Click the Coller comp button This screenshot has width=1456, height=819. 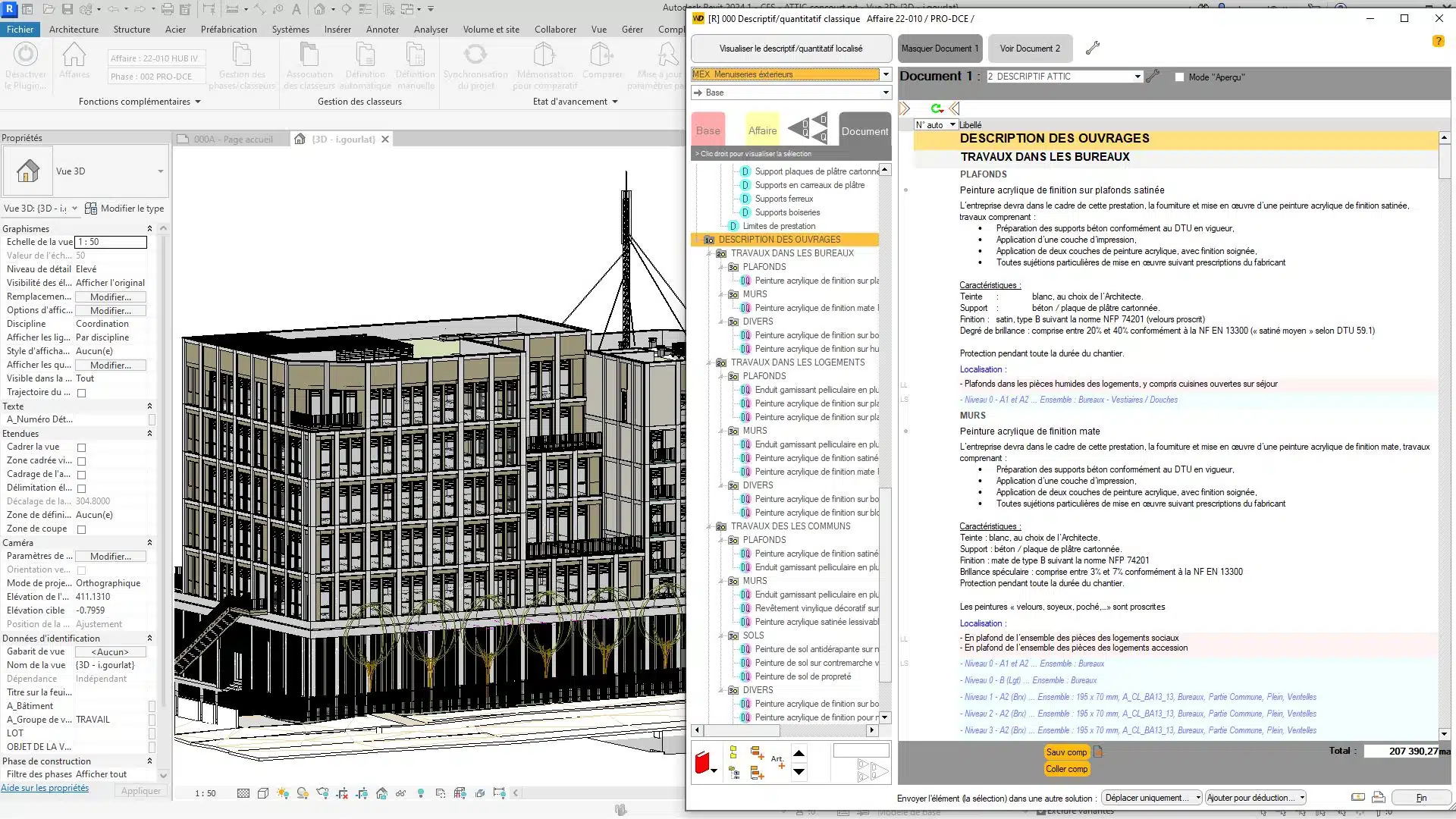coord(1066,769)
